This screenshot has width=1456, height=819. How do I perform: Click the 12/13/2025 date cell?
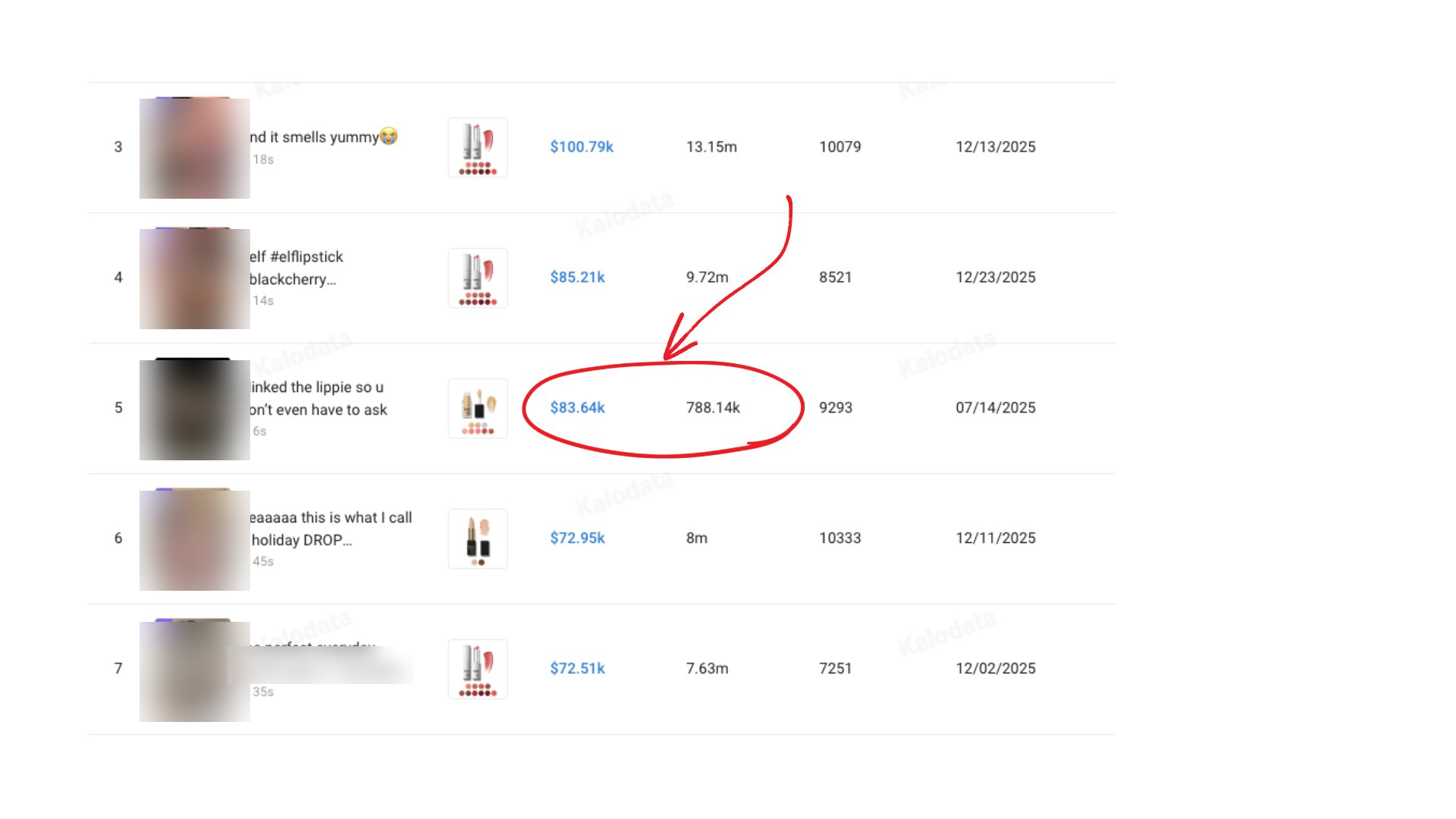point(996,146)
